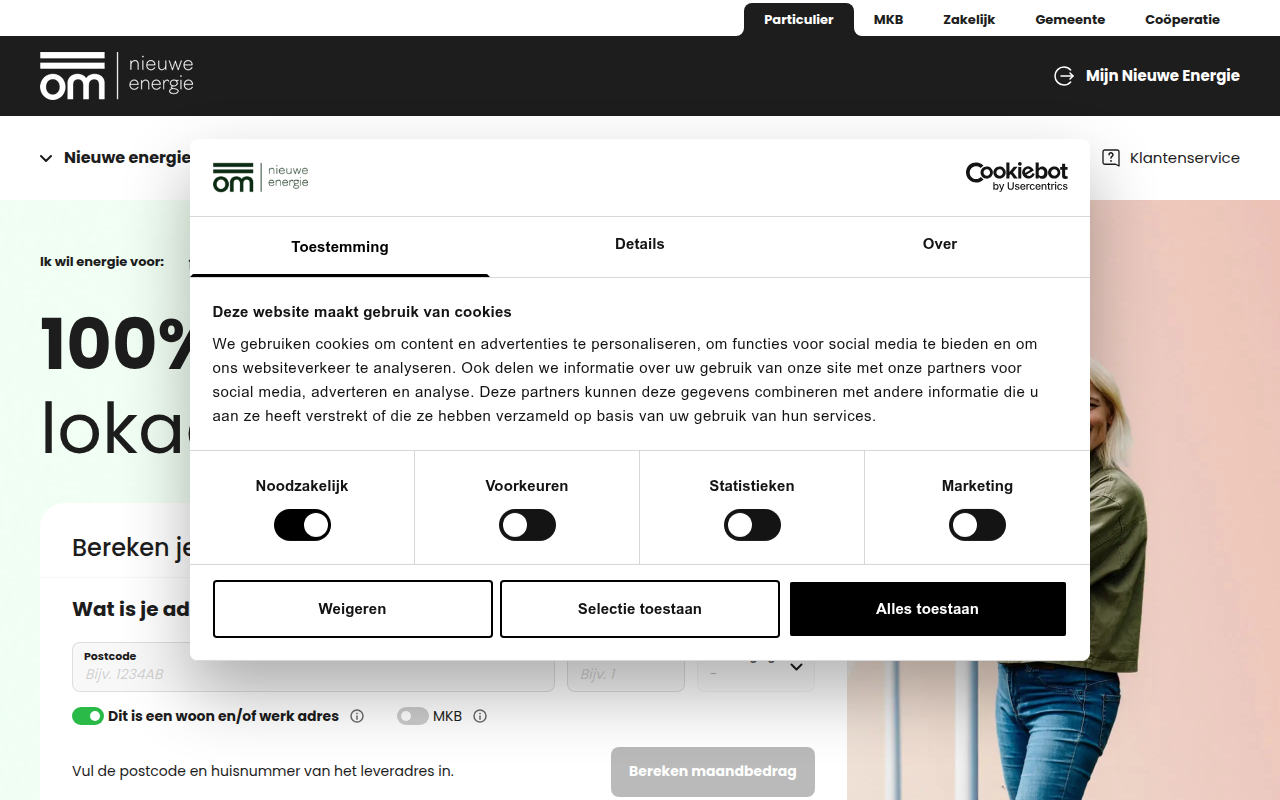Select the Coöperatie top navigation tab

(1183, 19)
